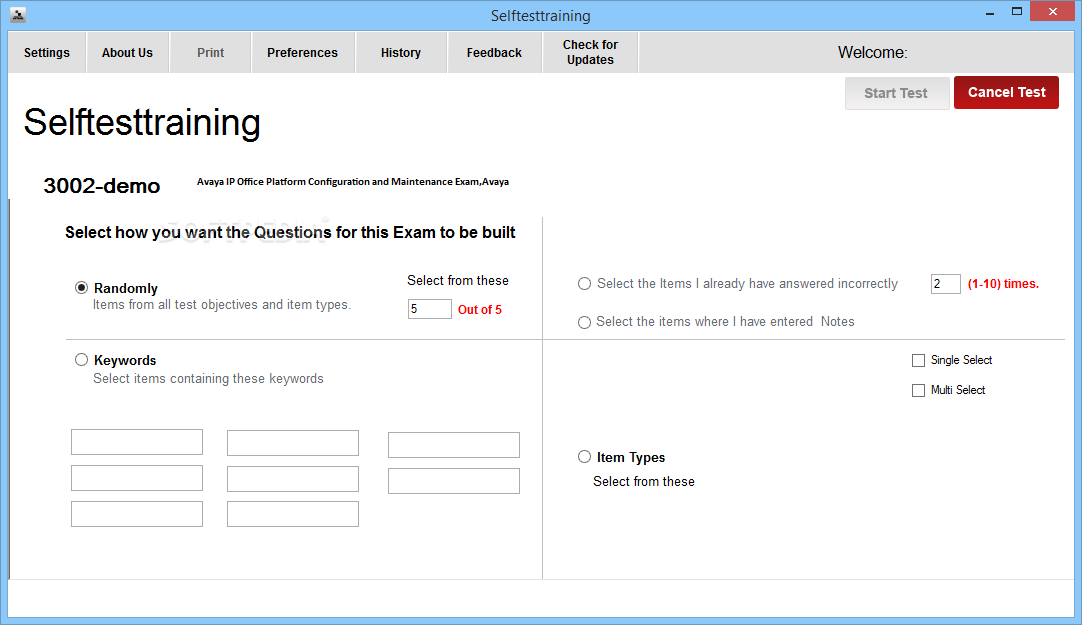Click the app icon in title bar

(18, 14)
